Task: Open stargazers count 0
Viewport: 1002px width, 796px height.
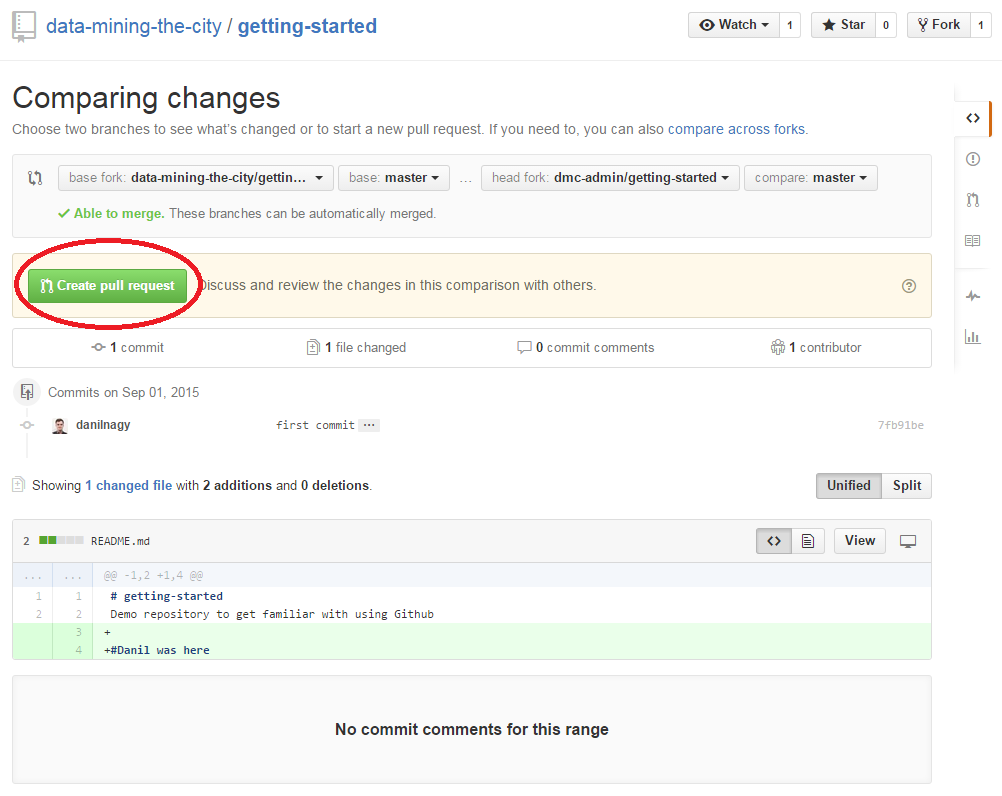Action: click(x=886, y=25)
